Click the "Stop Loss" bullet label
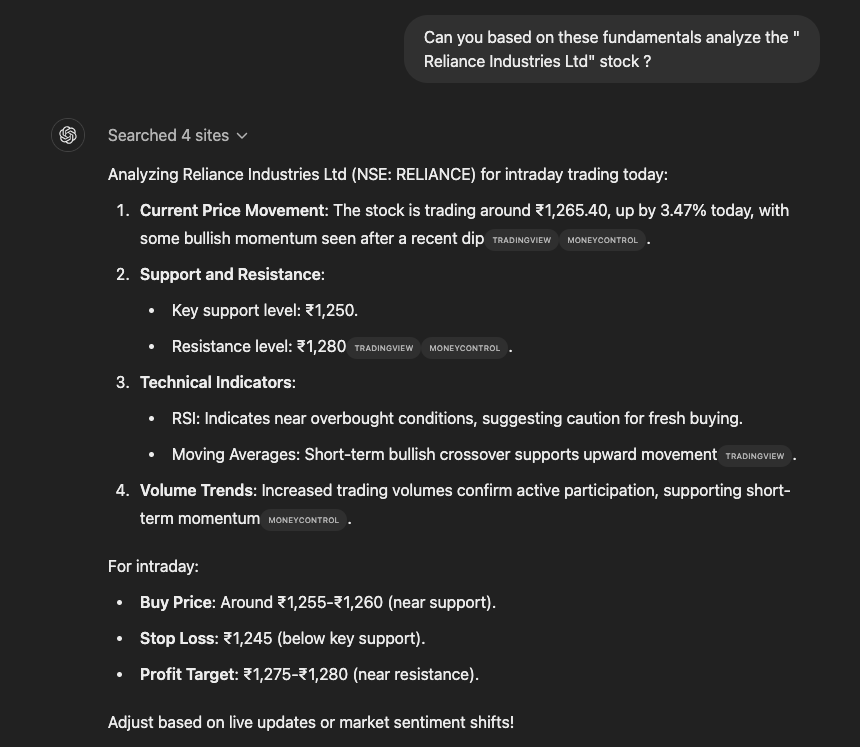This screenshot has width=860, height=747. coord(177,638)
